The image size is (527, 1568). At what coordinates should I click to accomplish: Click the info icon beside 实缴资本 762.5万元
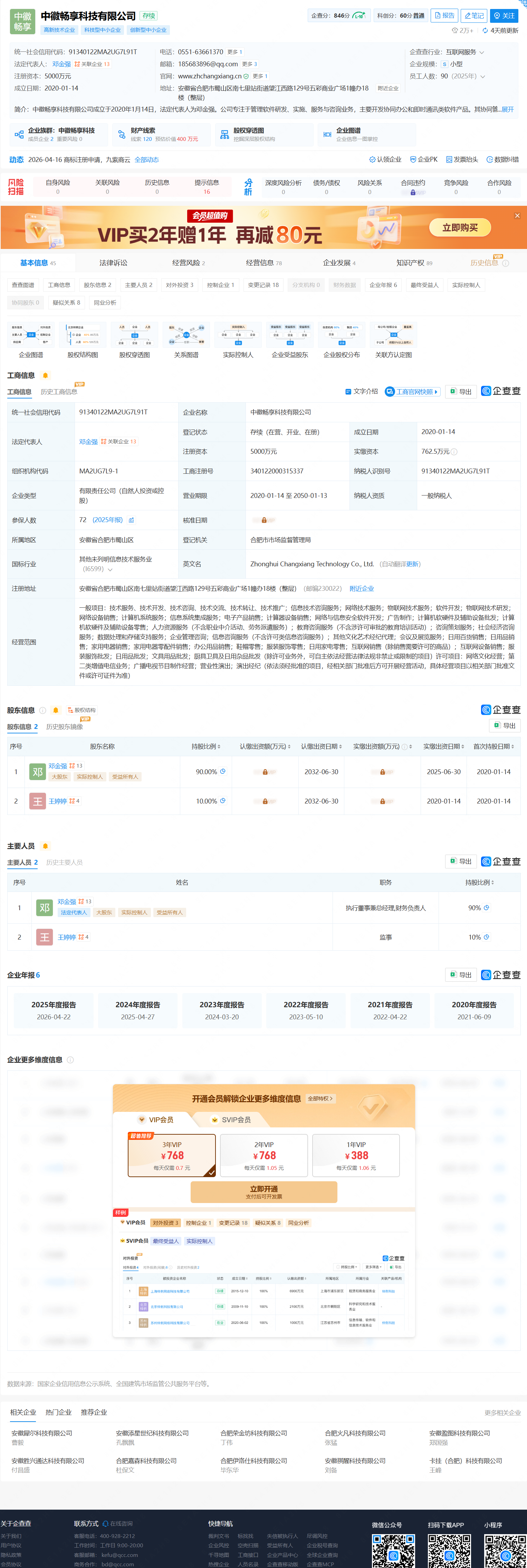pyautogui.click(x=454, y=452)
